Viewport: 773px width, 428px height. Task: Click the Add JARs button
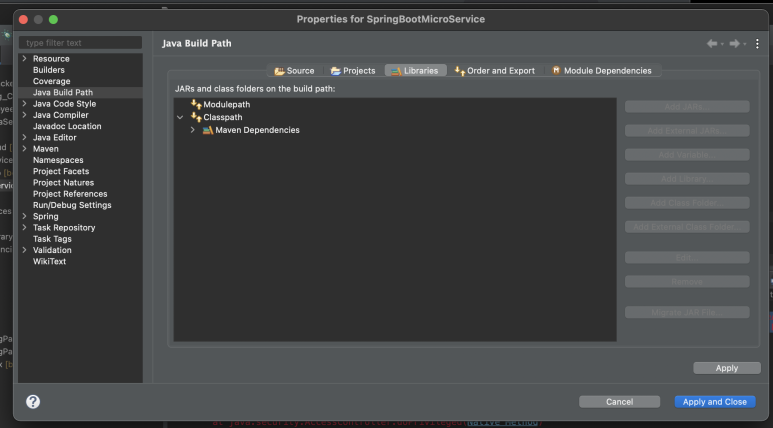coord(687,107)
